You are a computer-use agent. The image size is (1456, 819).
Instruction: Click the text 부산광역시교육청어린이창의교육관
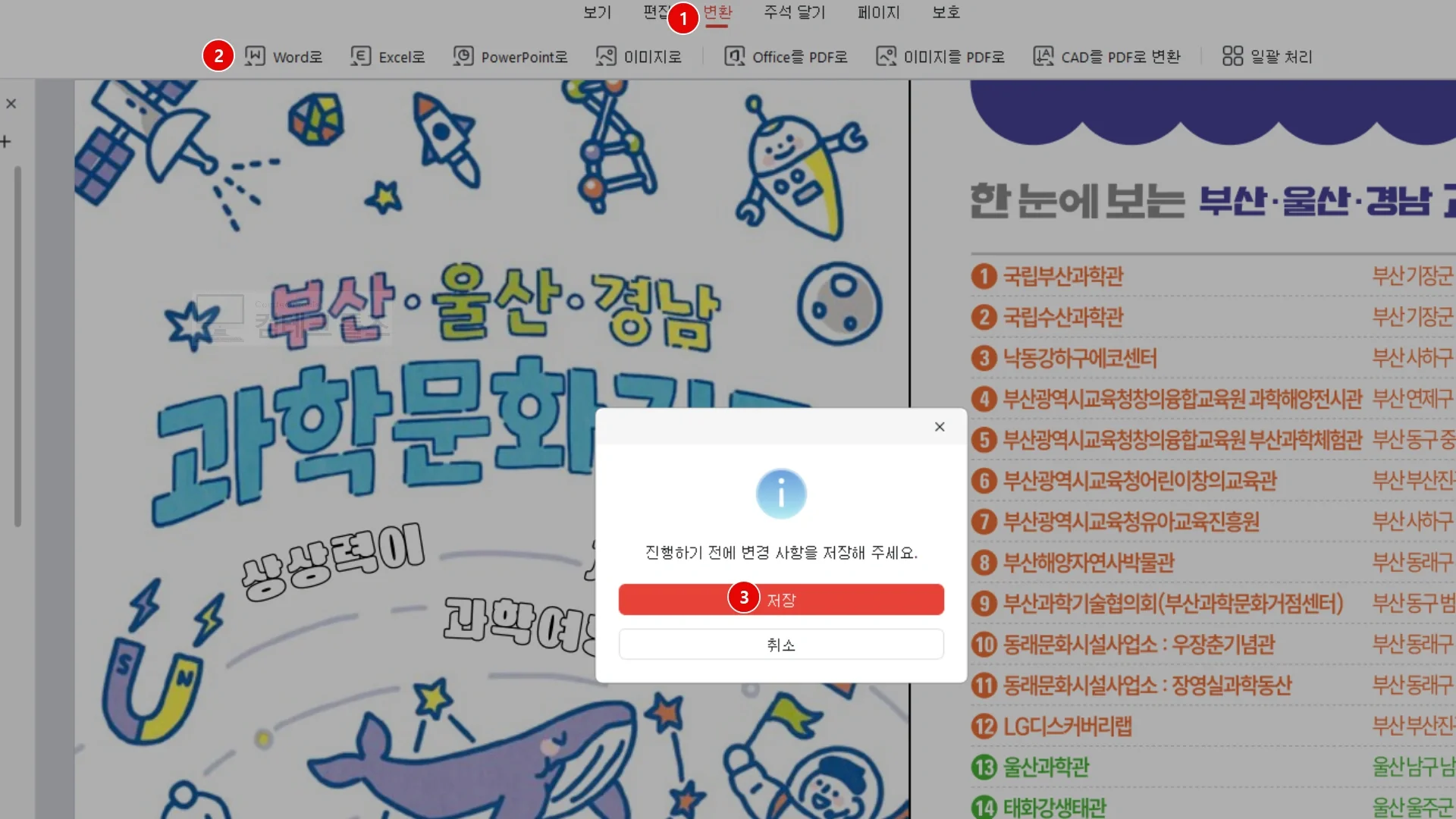tap(1140, 481)
